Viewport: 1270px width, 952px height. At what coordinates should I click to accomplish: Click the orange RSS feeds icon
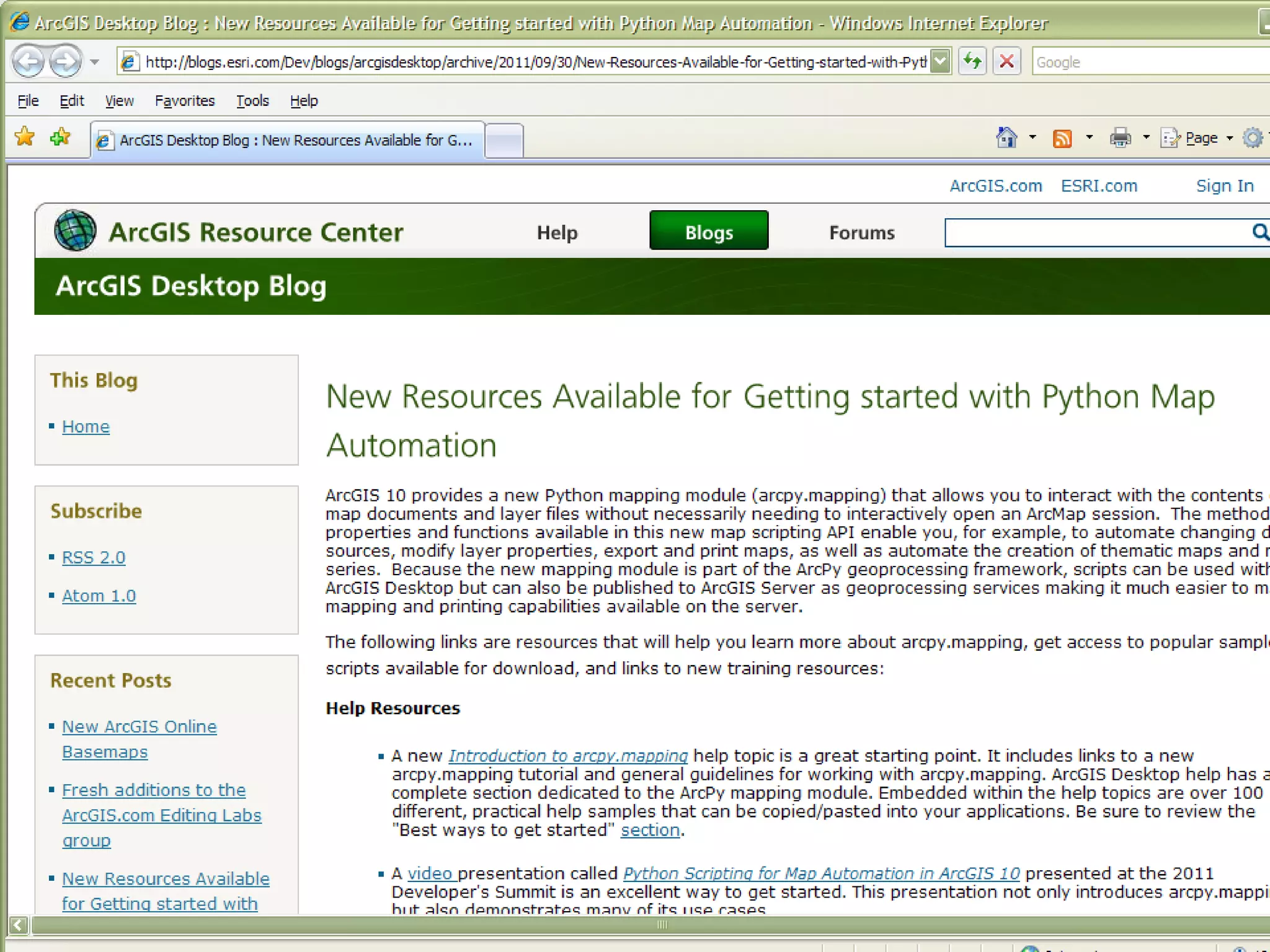(x=1062, y=138)
